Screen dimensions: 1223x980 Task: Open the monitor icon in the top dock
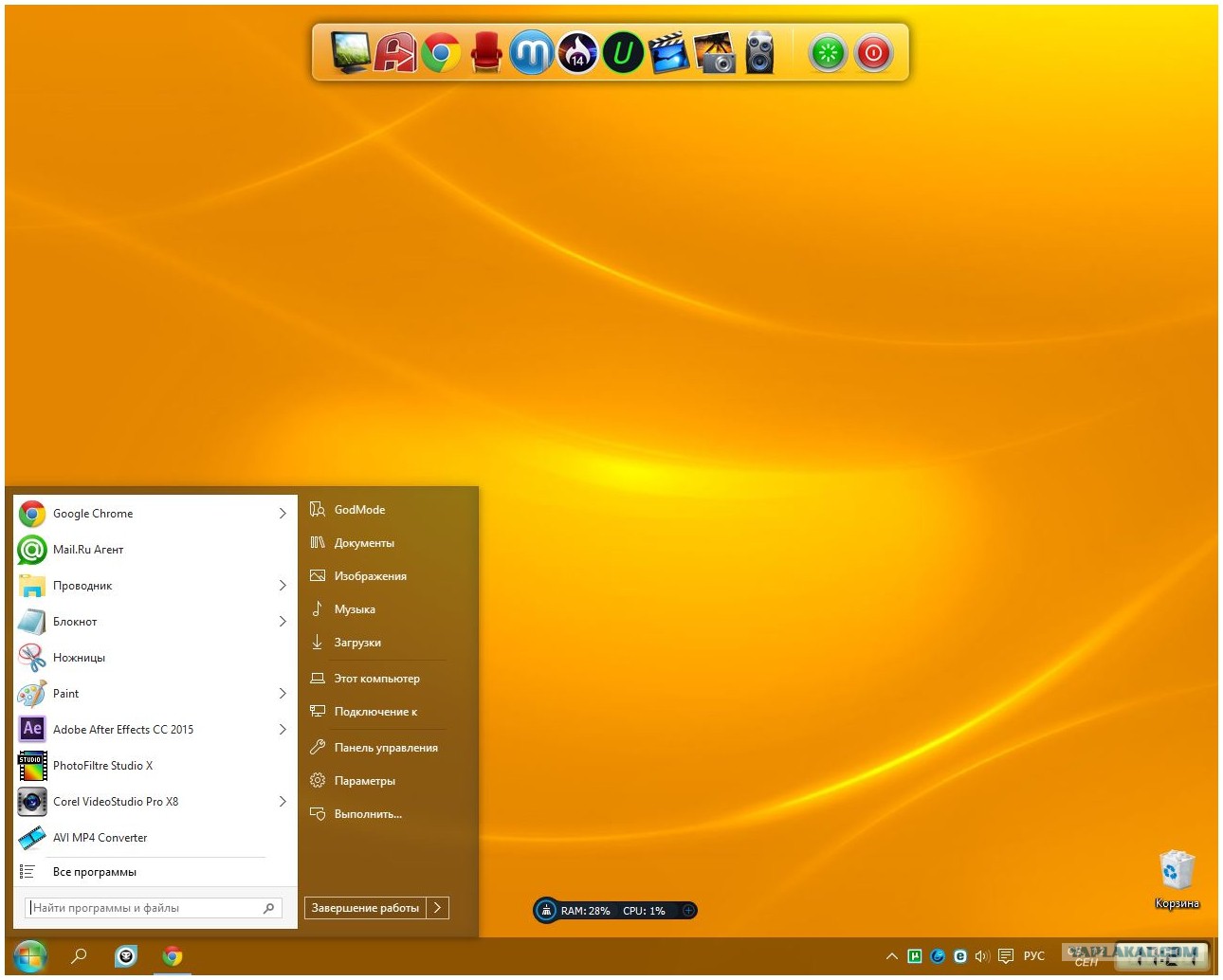coord(350,52)
